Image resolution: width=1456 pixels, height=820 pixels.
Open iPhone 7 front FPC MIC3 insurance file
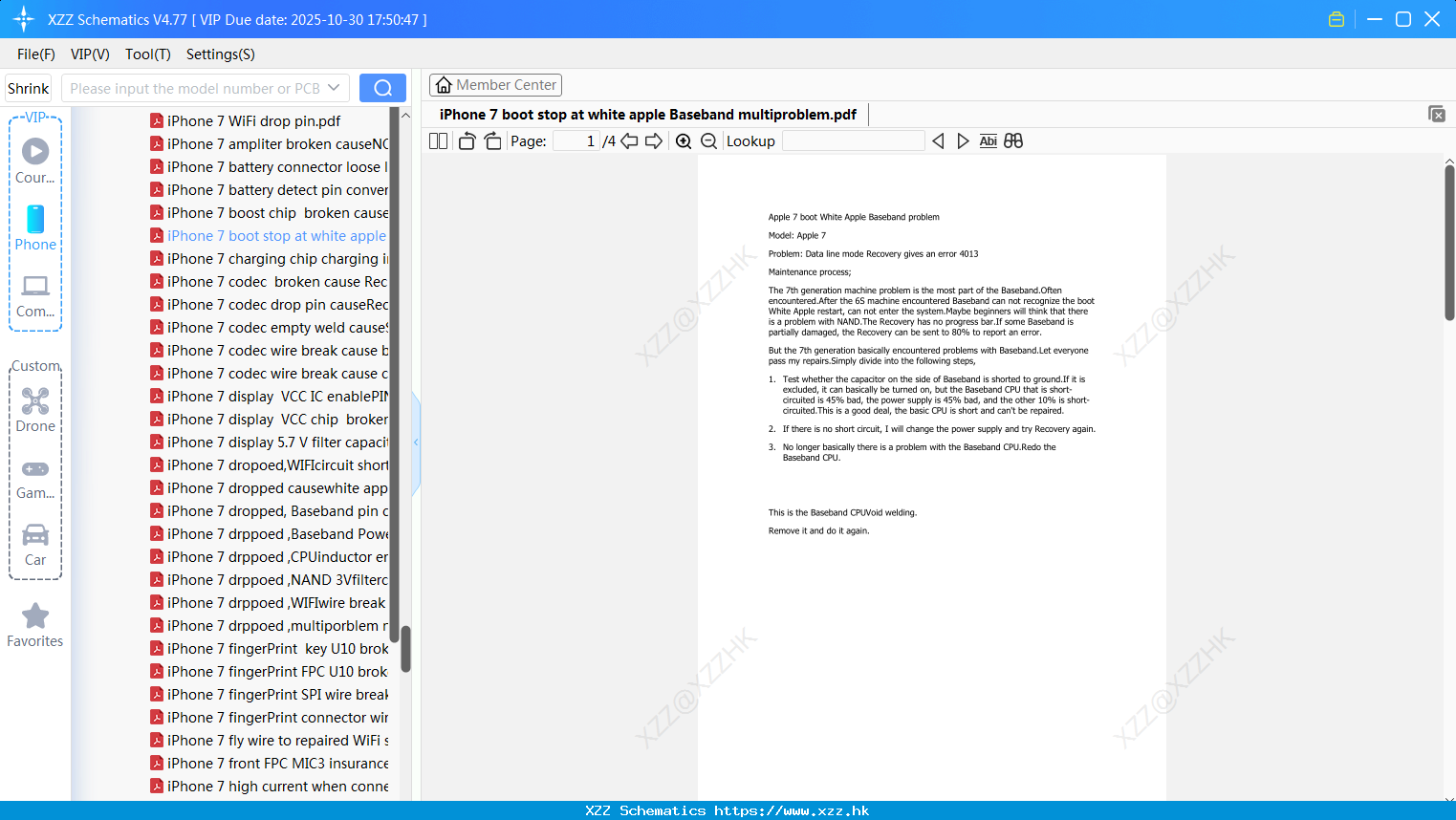click(269, 763)
